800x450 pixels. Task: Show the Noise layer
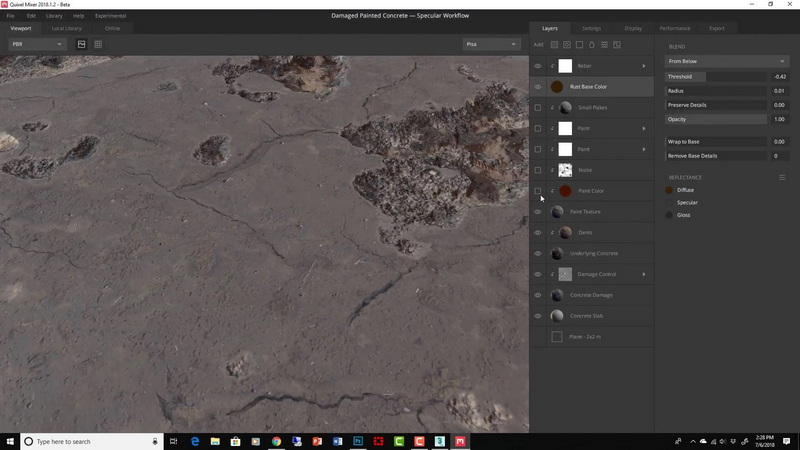point(538,170)
